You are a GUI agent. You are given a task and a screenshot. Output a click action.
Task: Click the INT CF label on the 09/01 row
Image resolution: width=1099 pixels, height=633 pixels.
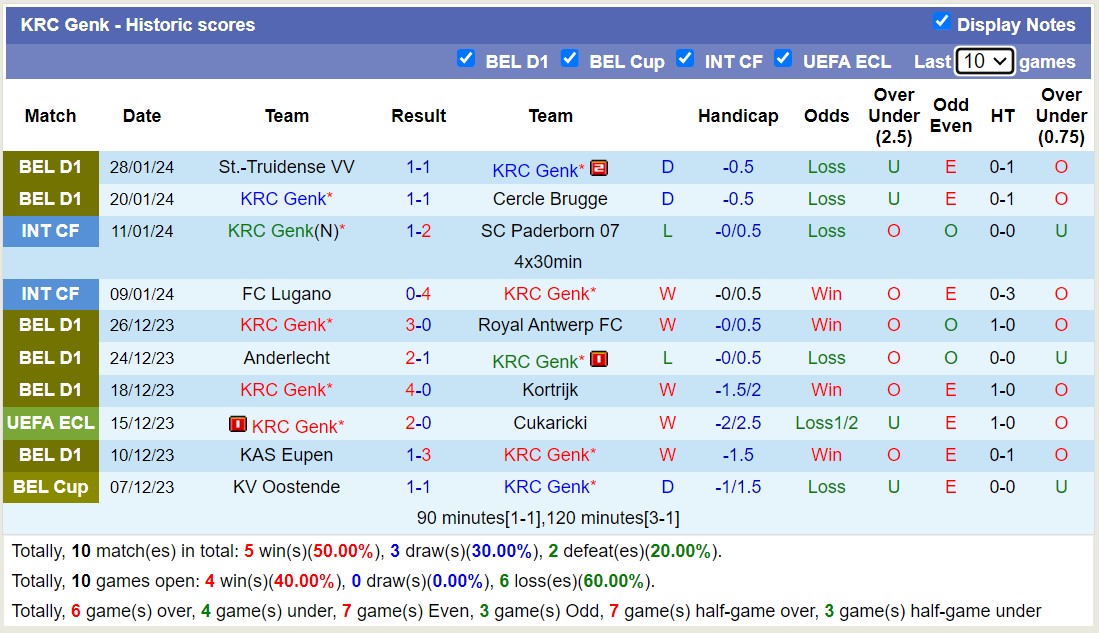[50, 294]
